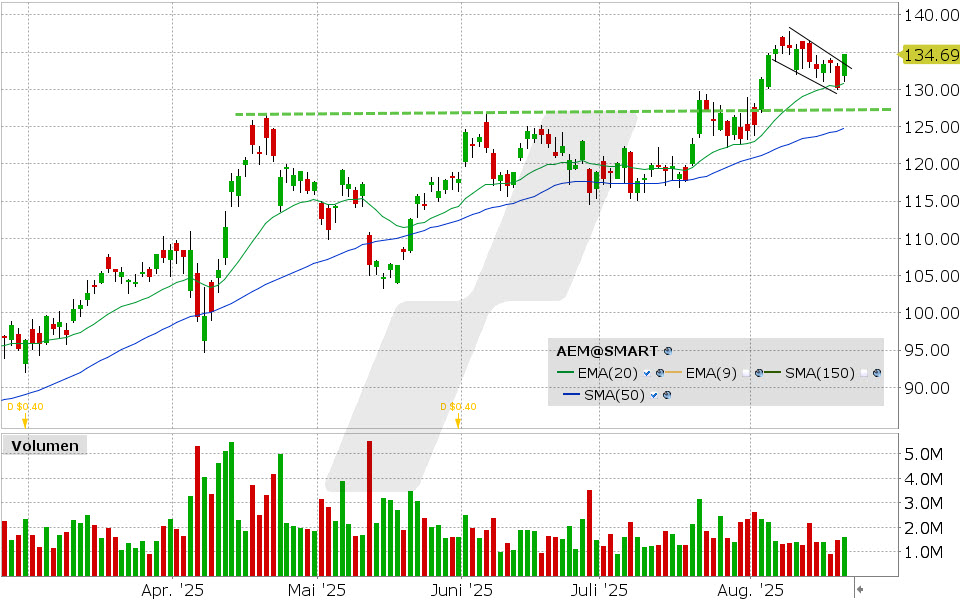
Task: Click the June dividend marker D $0.40
Action: click(x=458, y=414)
